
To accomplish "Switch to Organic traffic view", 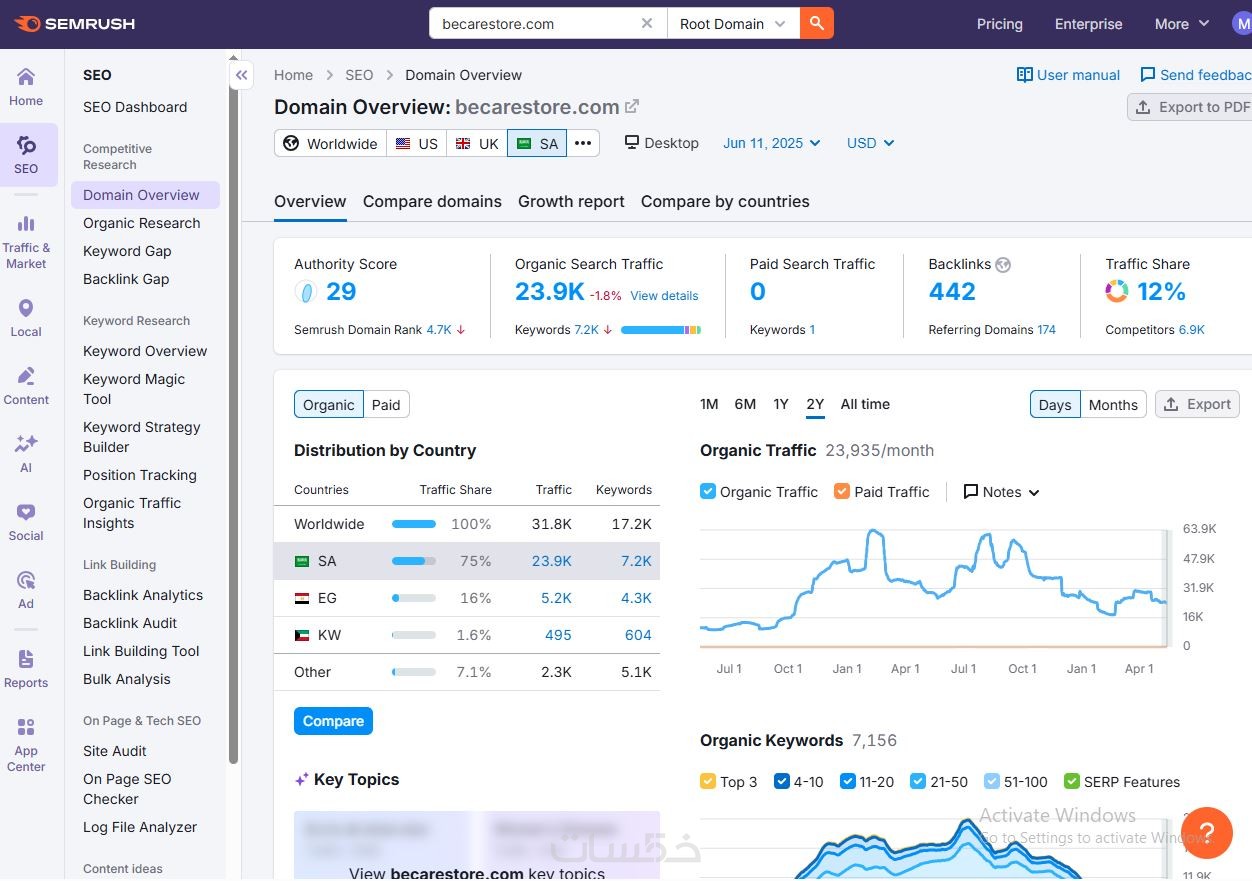I will [329, 404].
